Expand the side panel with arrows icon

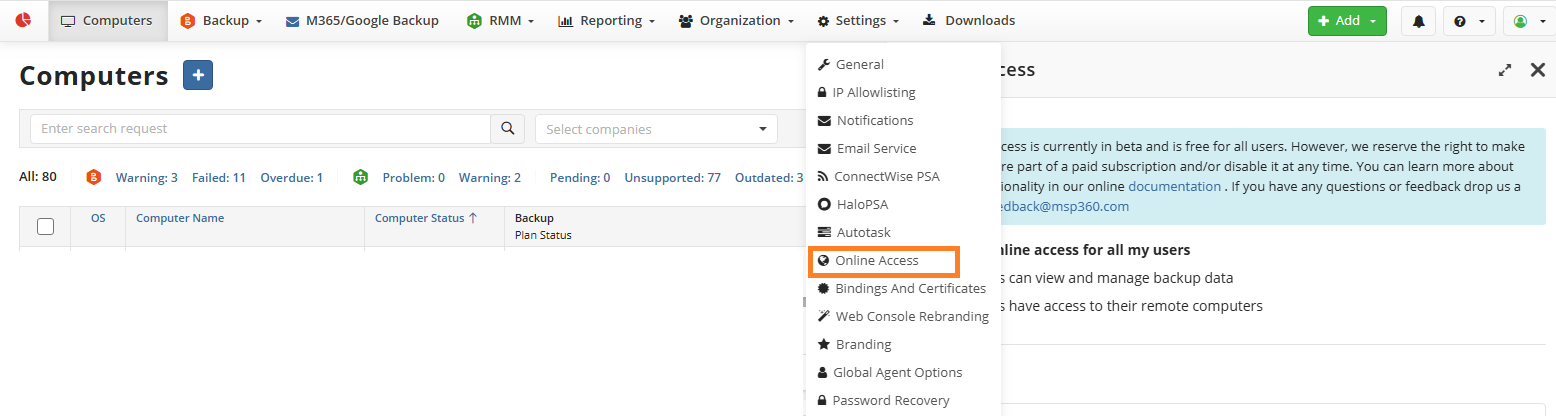pos(1505,70)
